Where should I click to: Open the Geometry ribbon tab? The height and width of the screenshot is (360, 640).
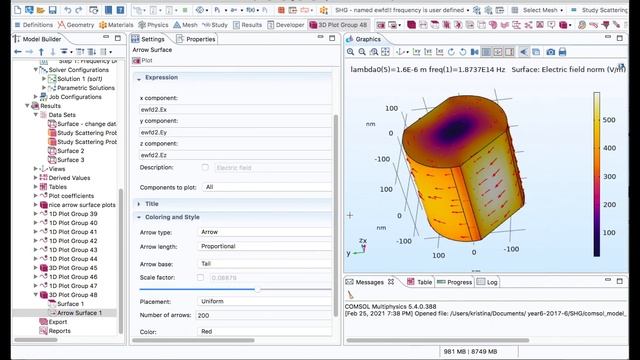tap(76, 25)
